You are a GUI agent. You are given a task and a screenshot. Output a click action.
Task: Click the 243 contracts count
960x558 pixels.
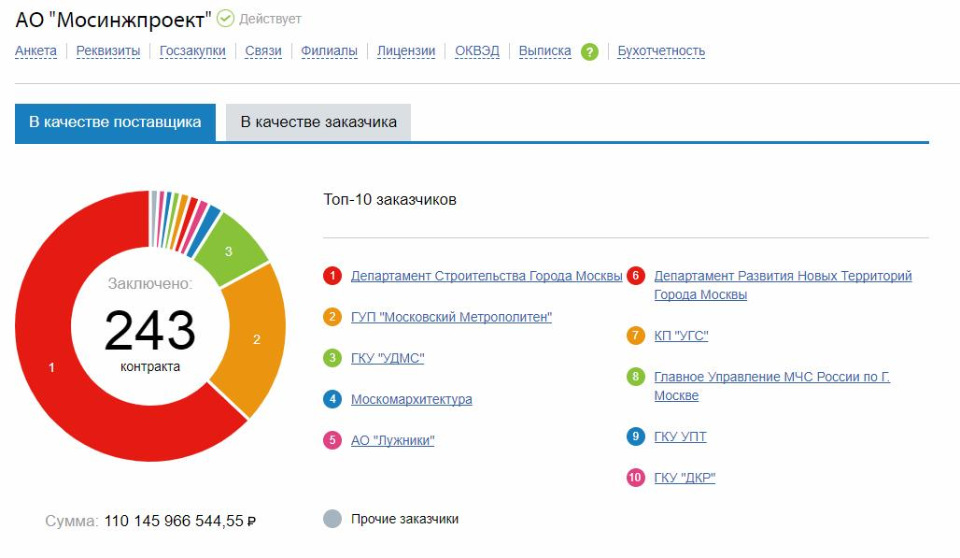(150, 330)
